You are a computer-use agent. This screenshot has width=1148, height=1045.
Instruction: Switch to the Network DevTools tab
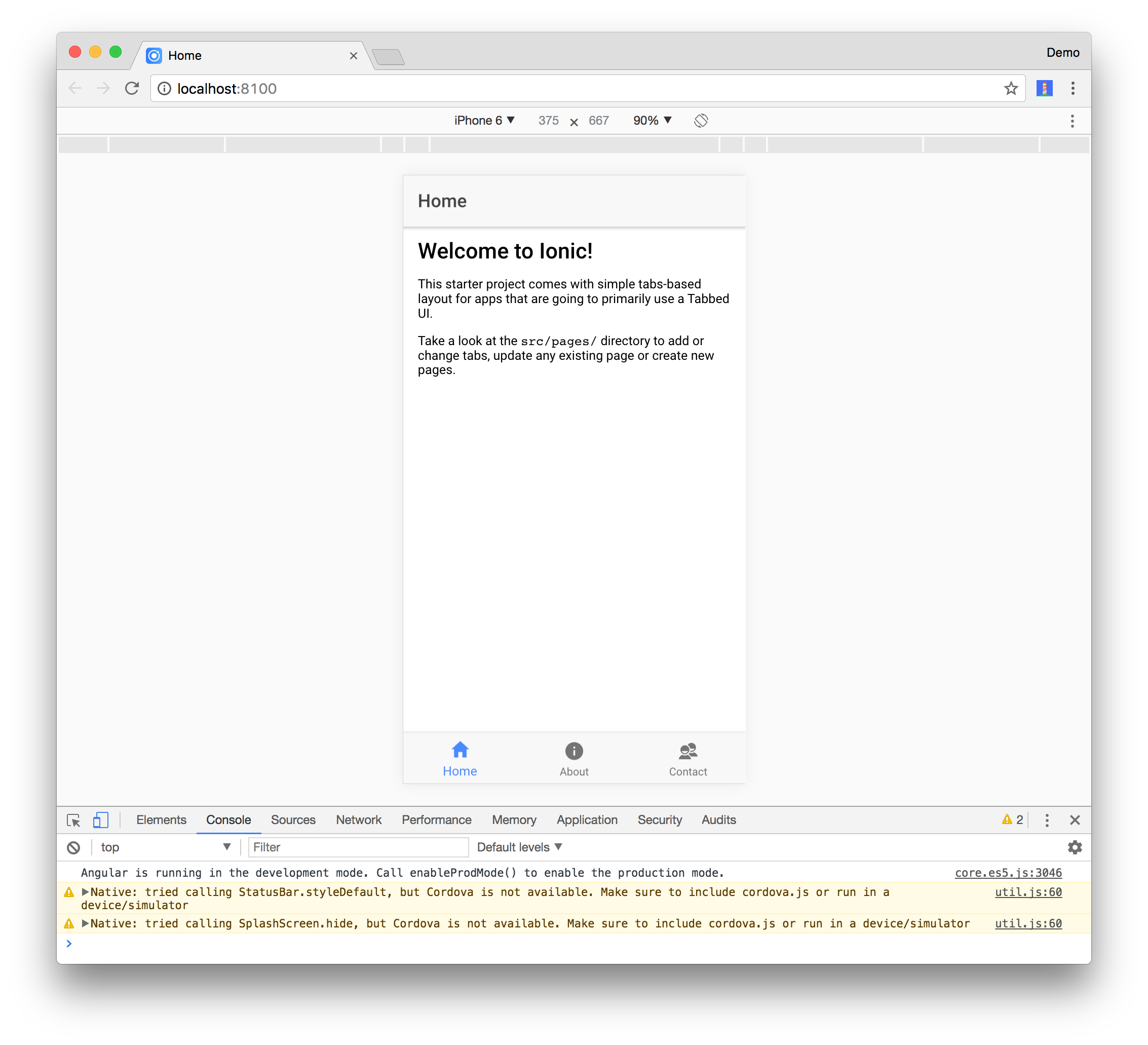click(x=359, y=820)
